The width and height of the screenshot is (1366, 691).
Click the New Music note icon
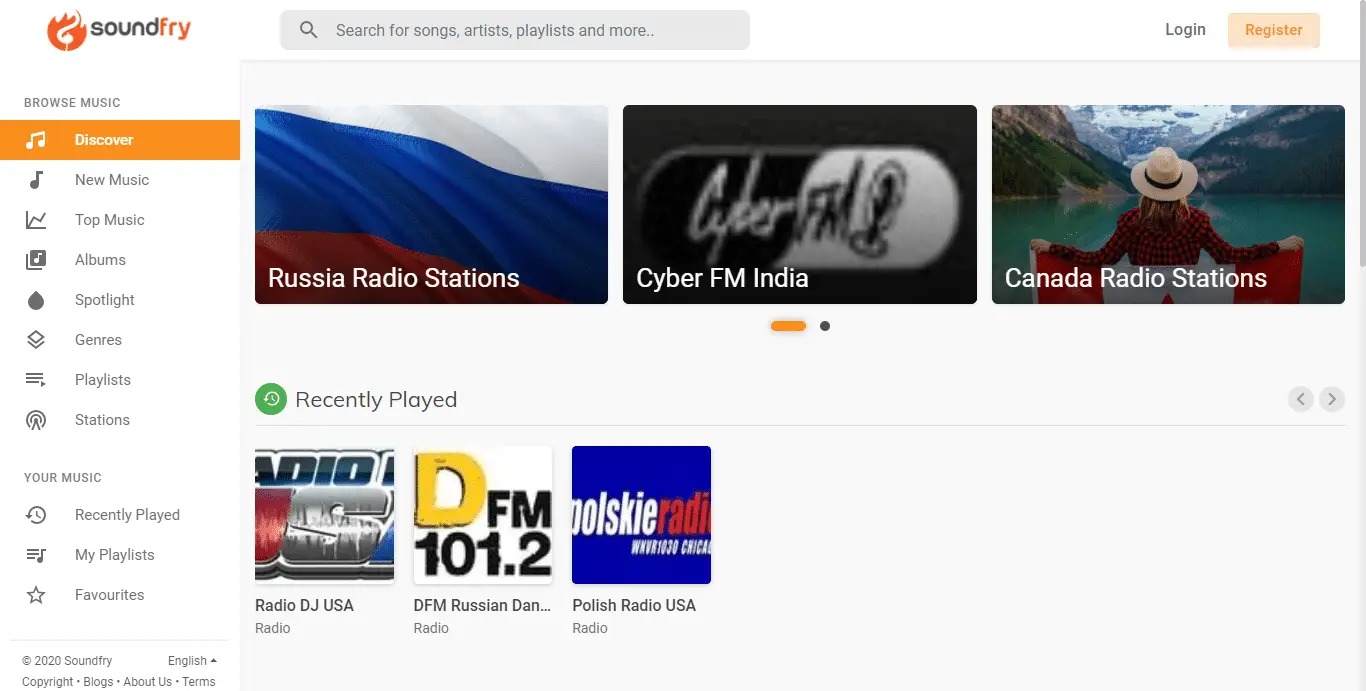click(x=36, y=180)
